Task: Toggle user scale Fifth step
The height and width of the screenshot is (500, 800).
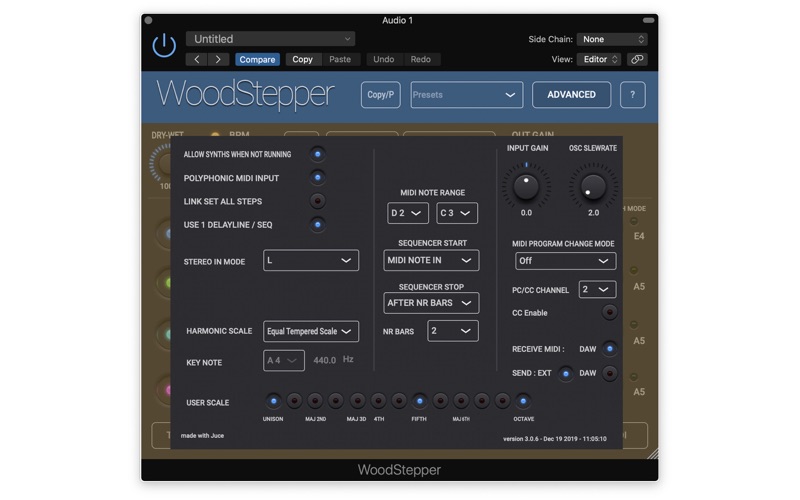Action: pyautogui.click(x=419, y=401)
